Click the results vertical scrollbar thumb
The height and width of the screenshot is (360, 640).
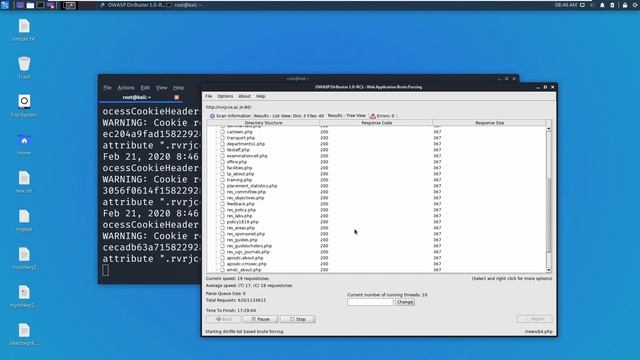[x=549, y=215]
